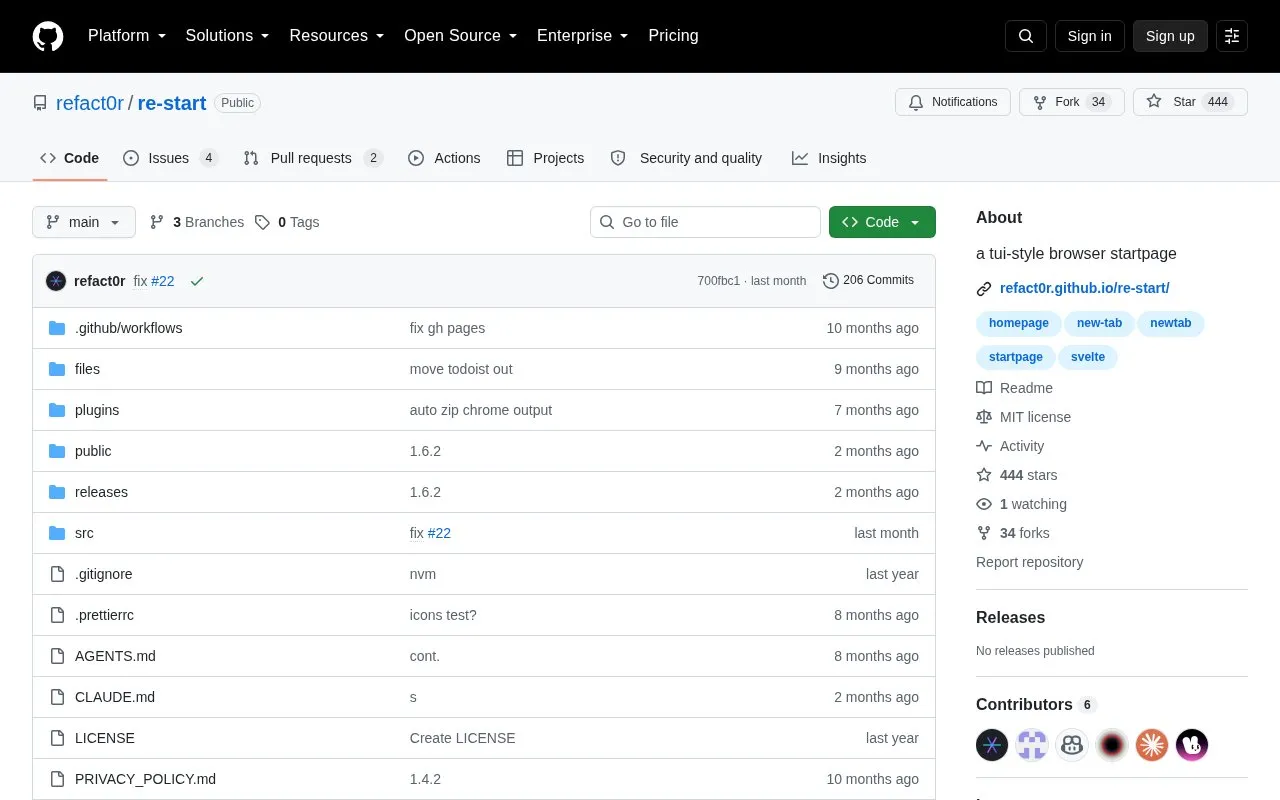Switch to the Insights tab

(829, 158)
